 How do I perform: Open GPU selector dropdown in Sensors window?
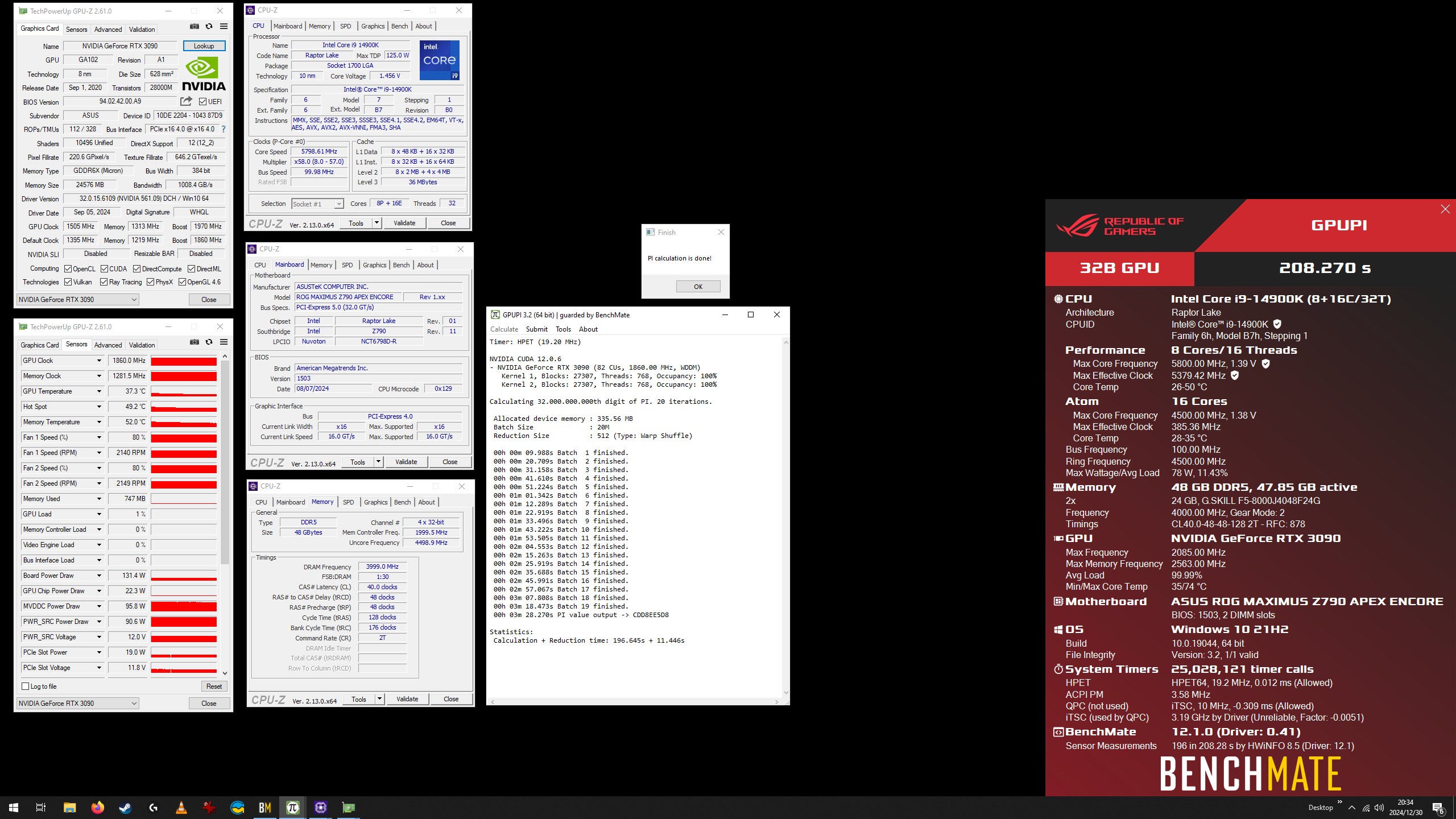tap(77, 704)
